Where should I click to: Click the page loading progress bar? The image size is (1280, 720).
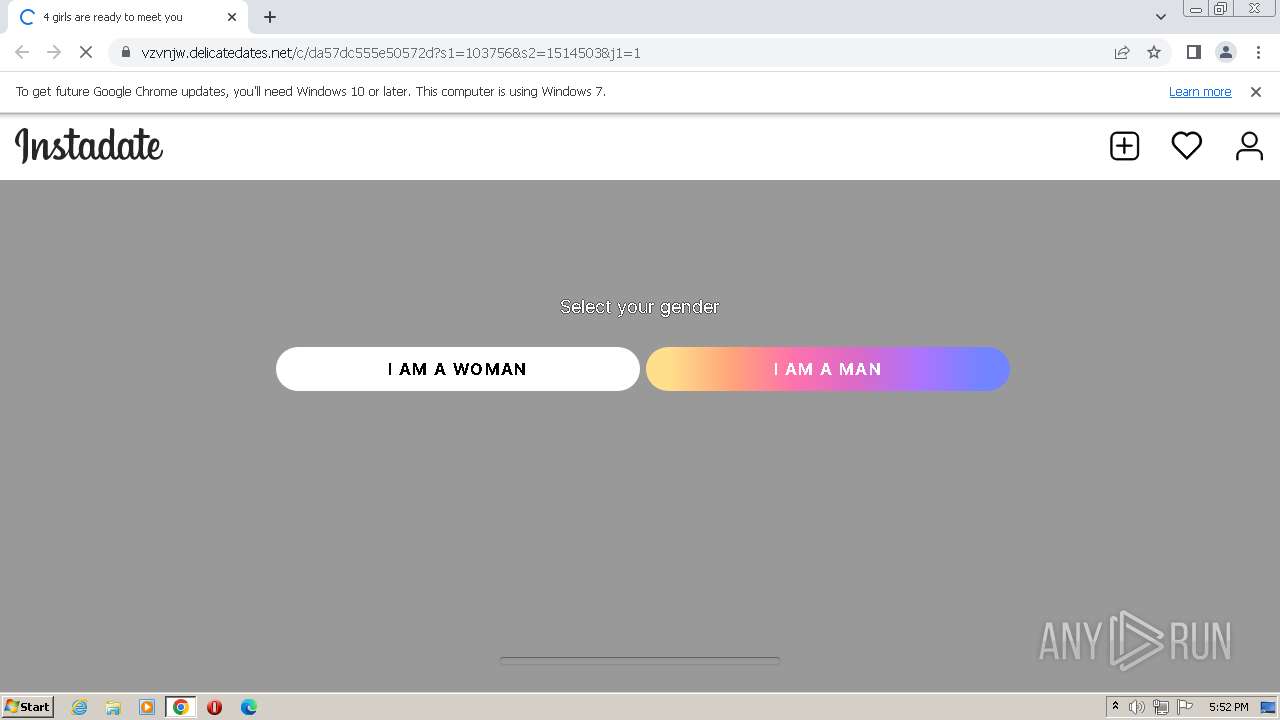tap(640, 661)
